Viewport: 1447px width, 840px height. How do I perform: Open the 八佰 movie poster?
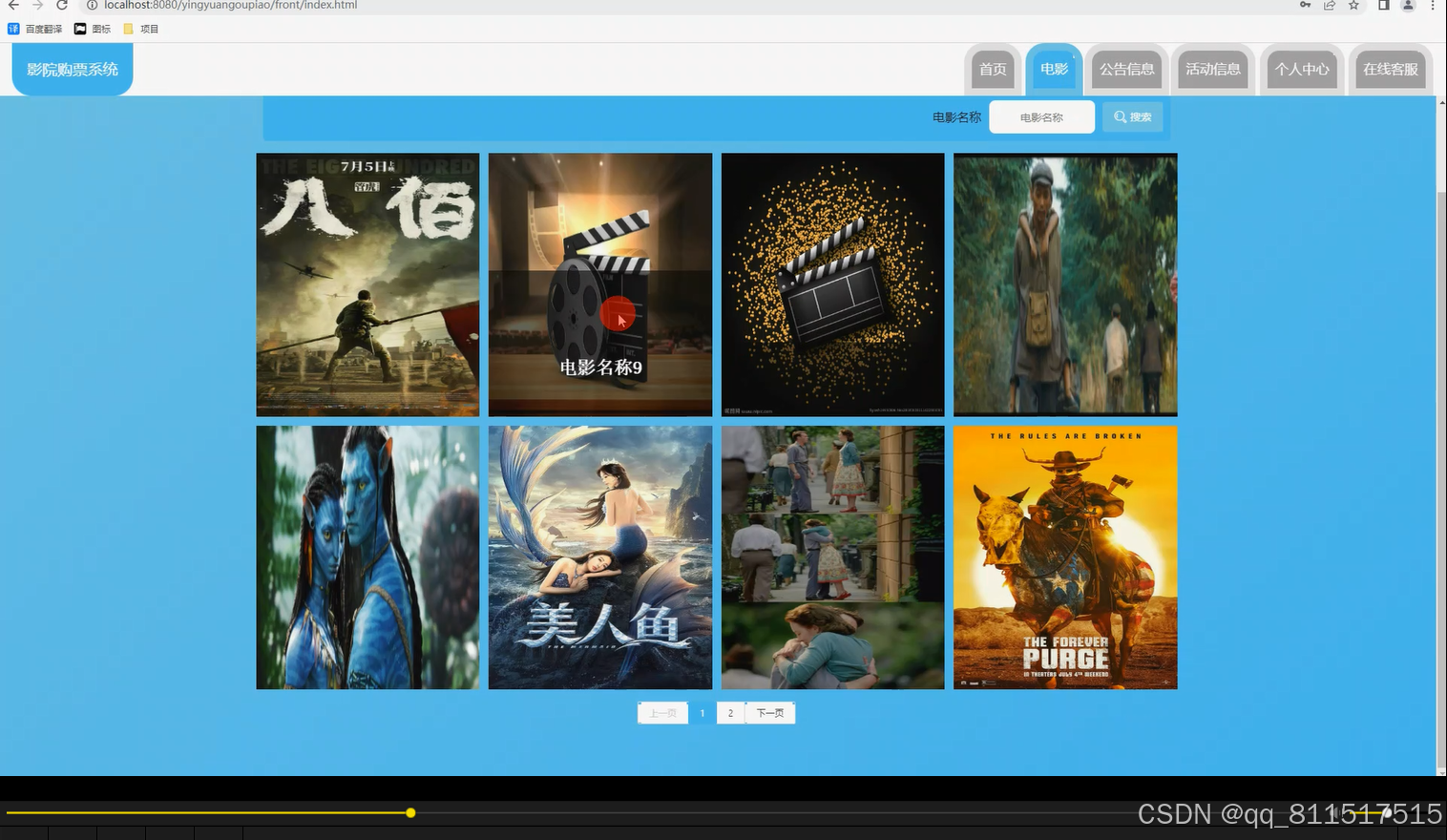367,284
